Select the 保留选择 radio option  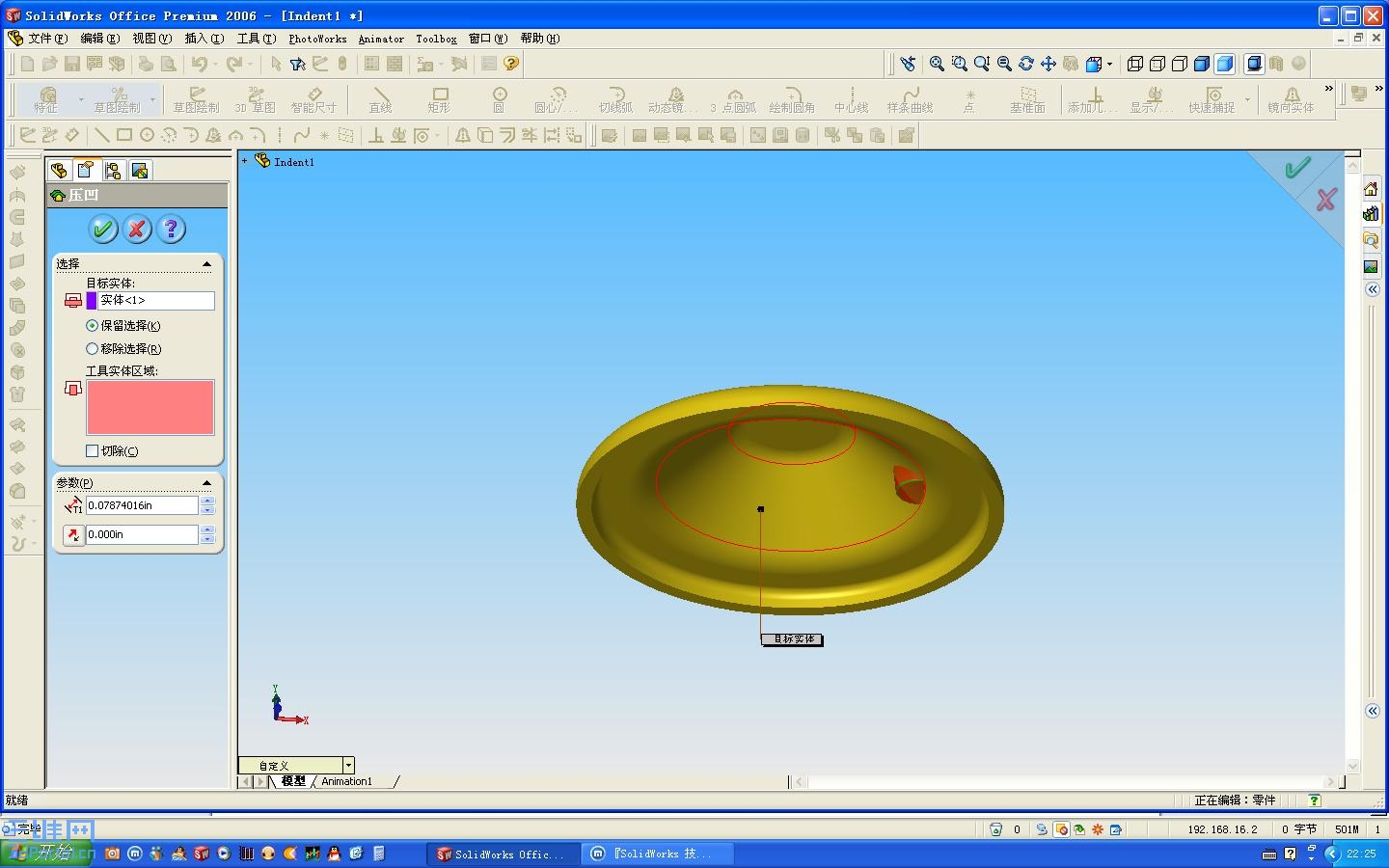pyautogui.click(x=93, y=326)
